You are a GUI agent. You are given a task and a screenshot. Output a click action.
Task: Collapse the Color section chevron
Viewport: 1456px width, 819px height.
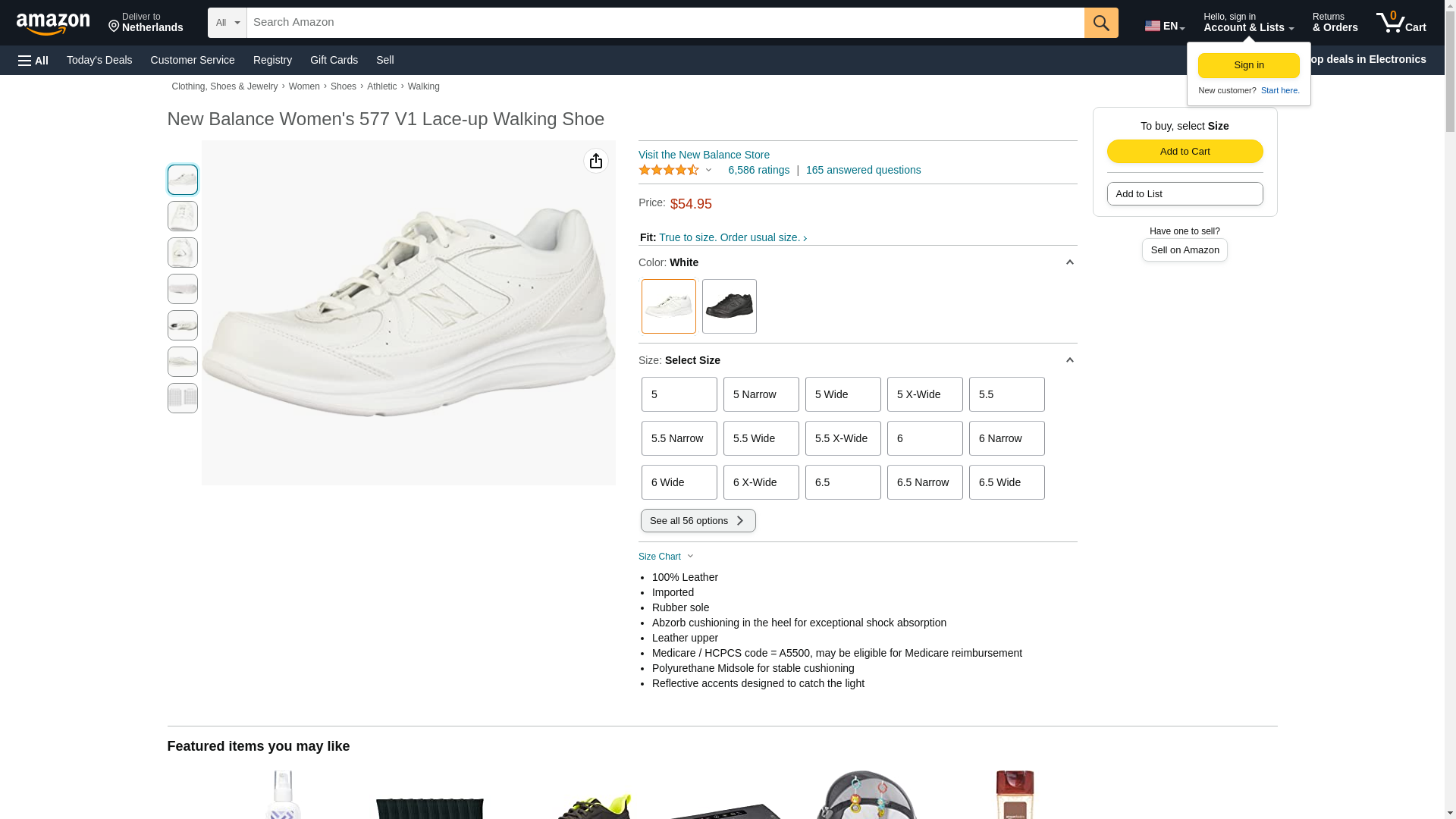(1069, 262)
